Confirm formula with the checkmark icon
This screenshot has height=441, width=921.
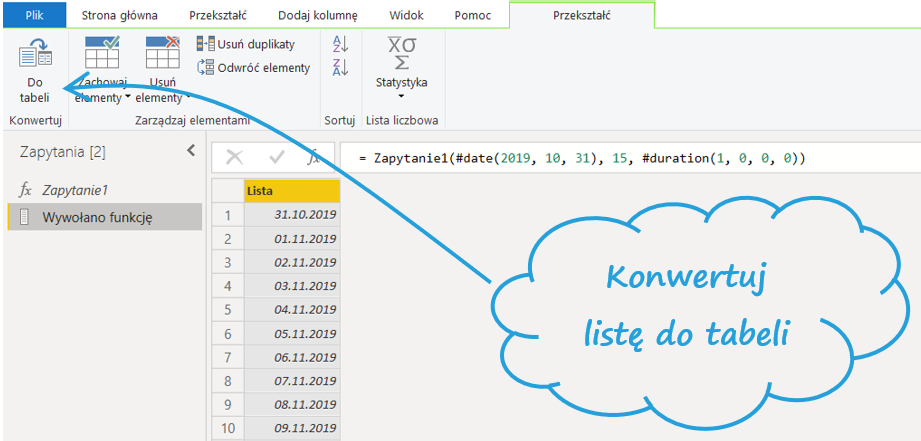point(277,157)
